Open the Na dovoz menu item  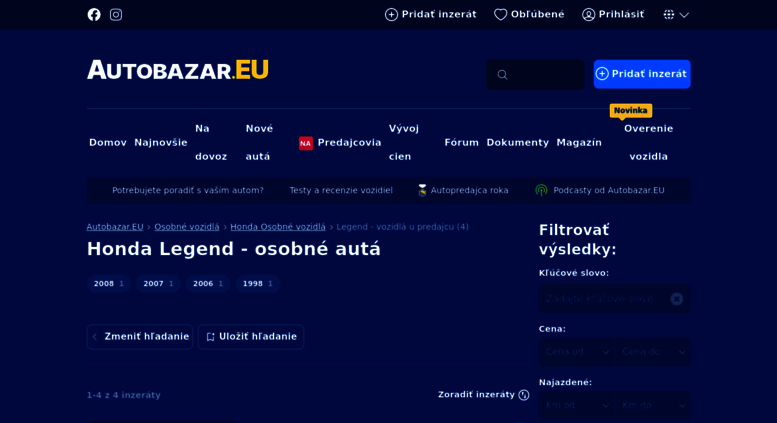click(211, 143)
